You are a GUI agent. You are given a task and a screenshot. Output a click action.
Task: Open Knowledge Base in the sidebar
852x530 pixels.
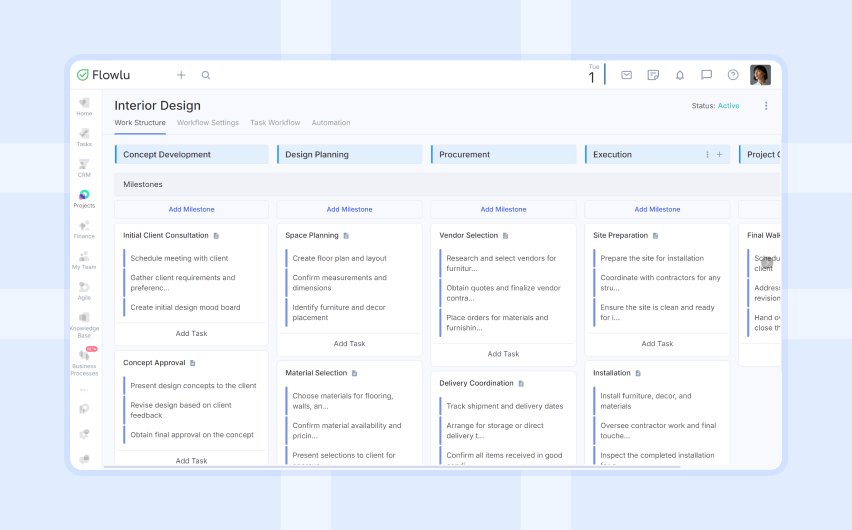(x=84, y=322)
